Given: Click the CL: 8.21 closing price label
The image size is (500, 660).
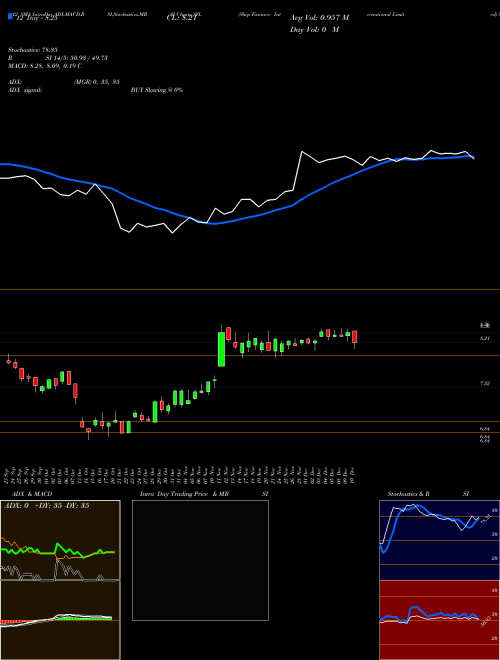Looking at the screenshot, I should pos(182,18).
